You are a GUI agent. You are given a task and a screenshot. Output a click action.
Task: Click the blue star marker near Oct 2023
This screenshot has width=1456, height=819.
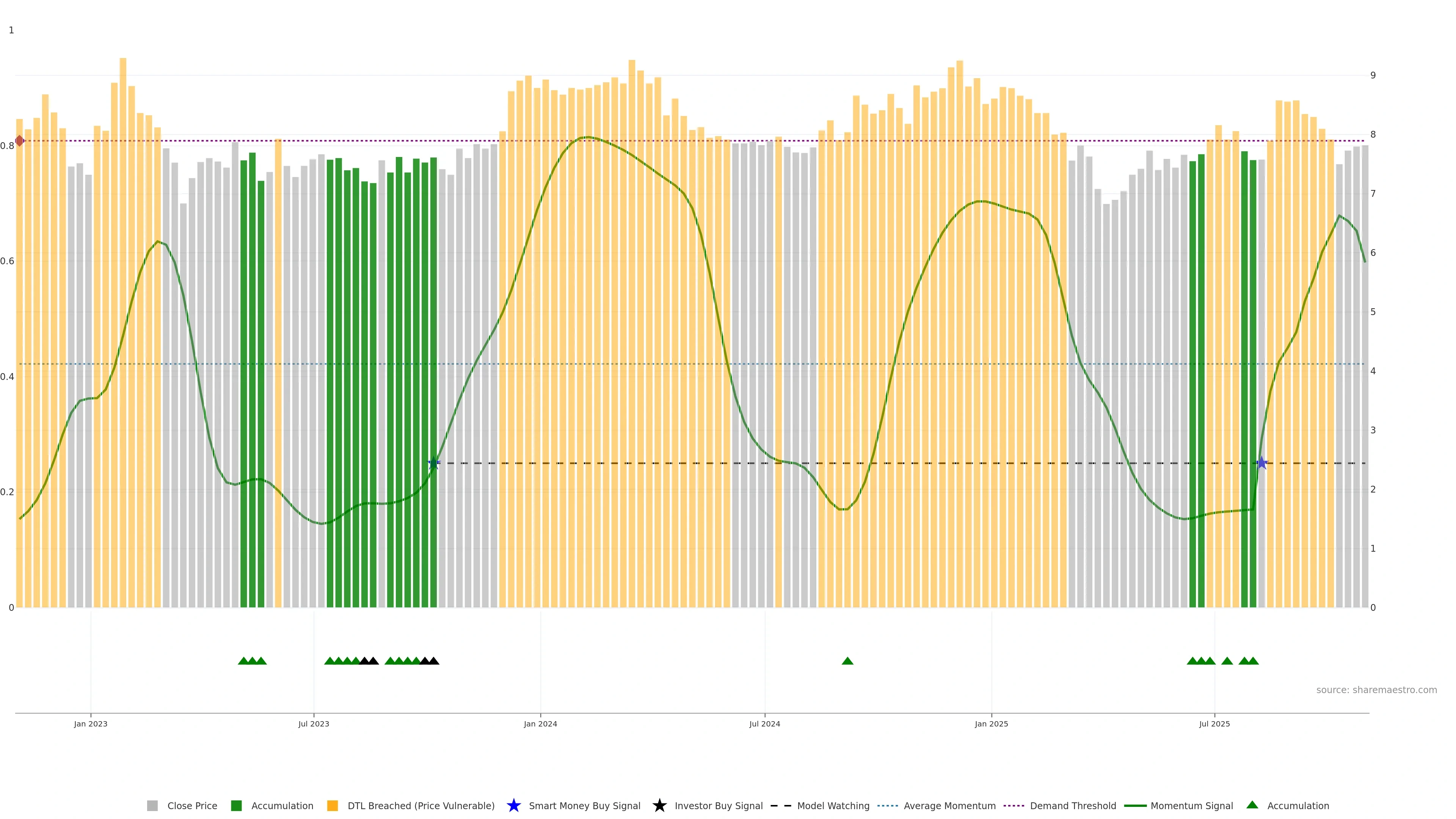coord(433,463)
